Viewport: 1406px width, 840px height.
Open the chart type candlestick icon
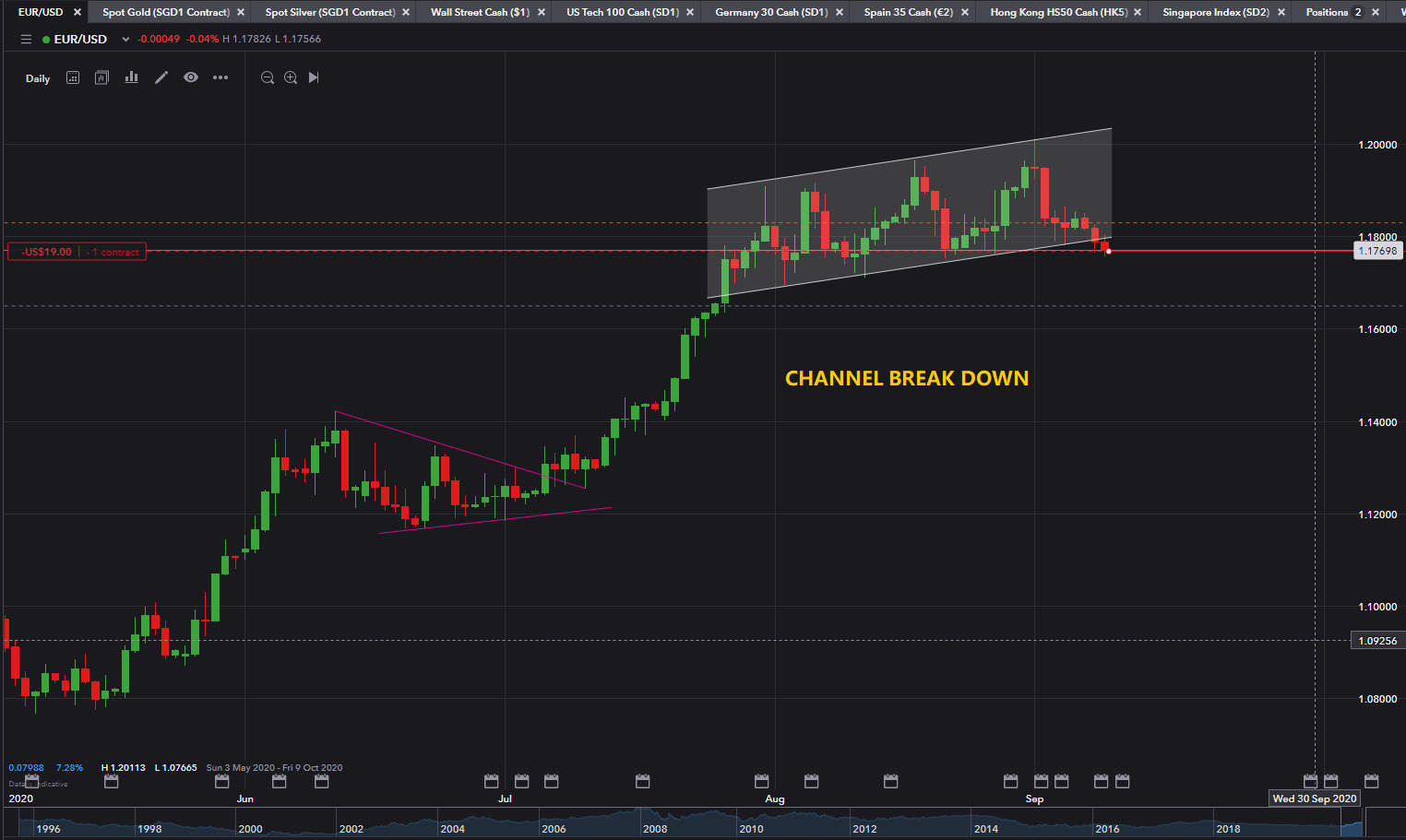[x=102, y=77]
